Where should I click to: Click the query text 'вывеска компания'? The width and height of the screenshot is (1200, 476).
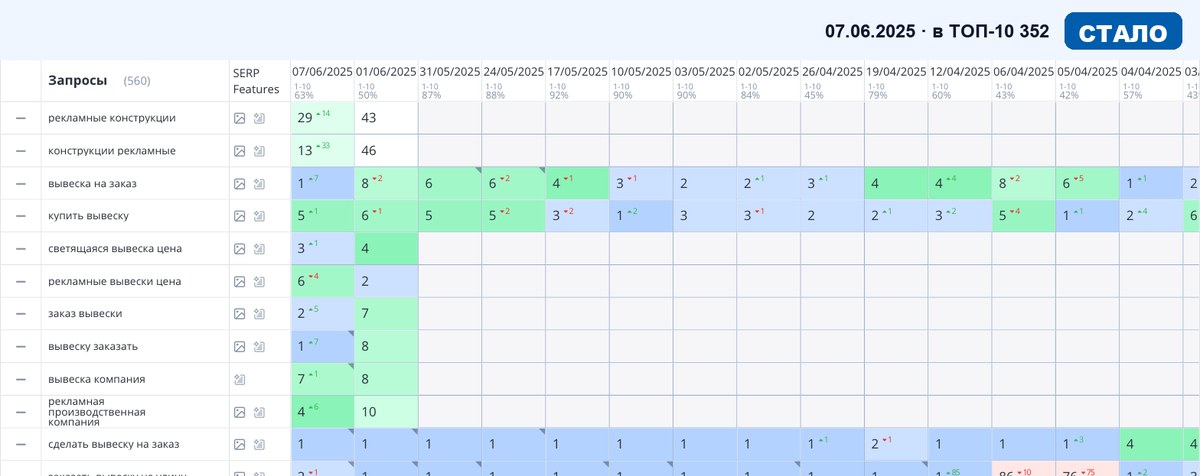point(97,379)
